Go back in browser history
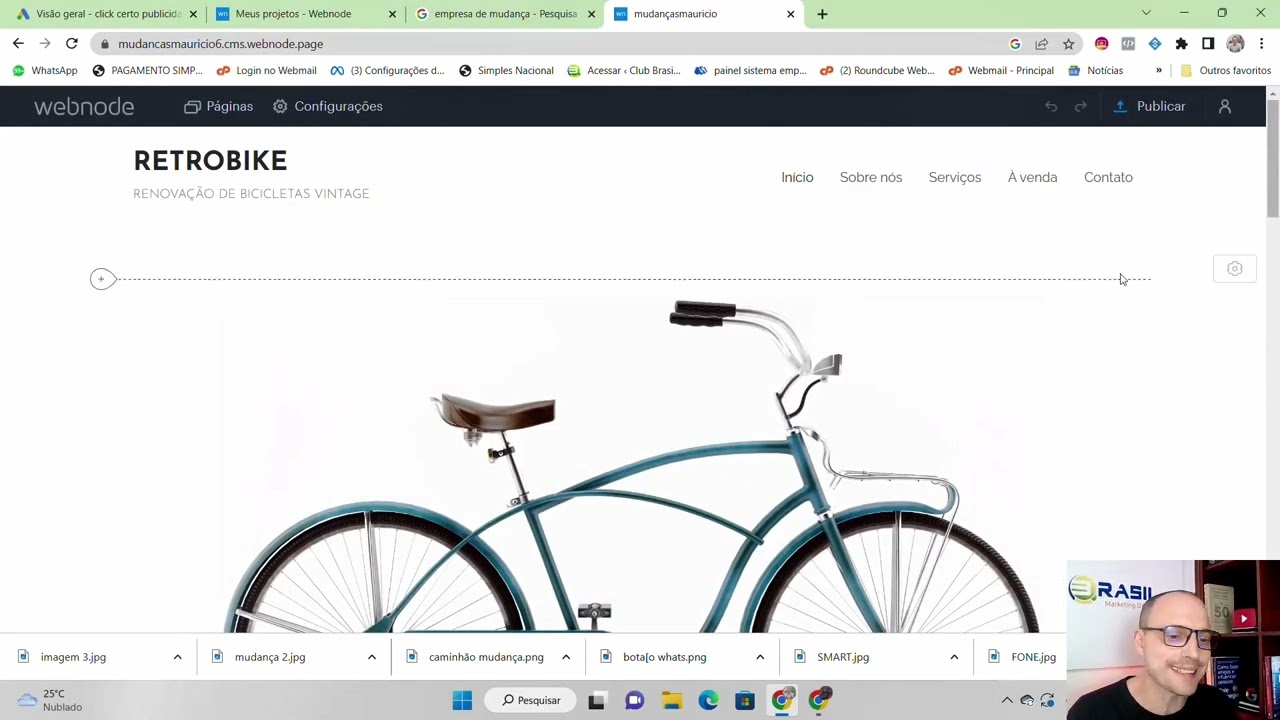The height and width of the screenshot is (720, 1280). pyautogui.click(x=18, y=44)
